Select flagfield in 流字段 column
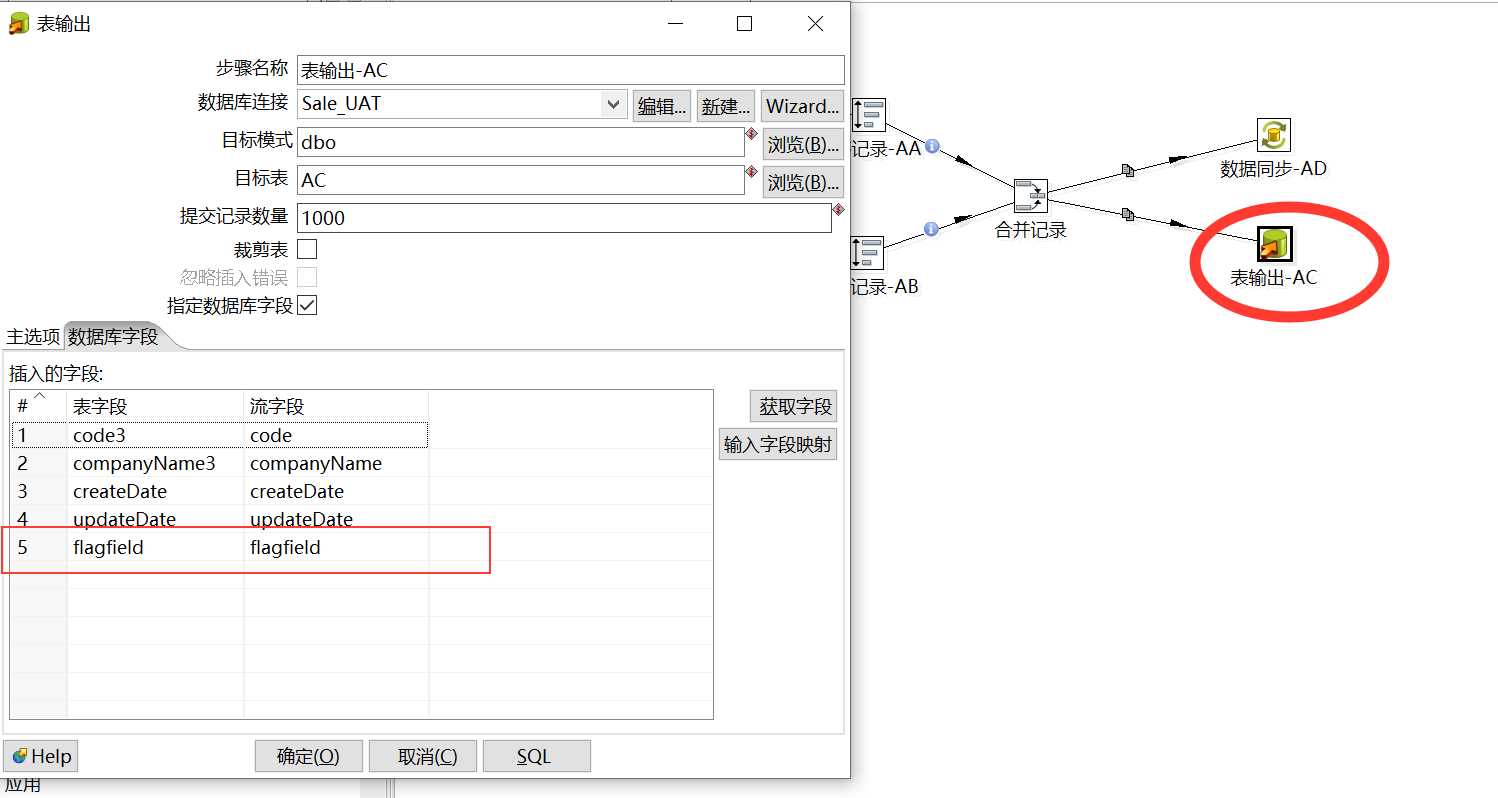Screen dimensions: 1498x798 (x=336, y=547)
